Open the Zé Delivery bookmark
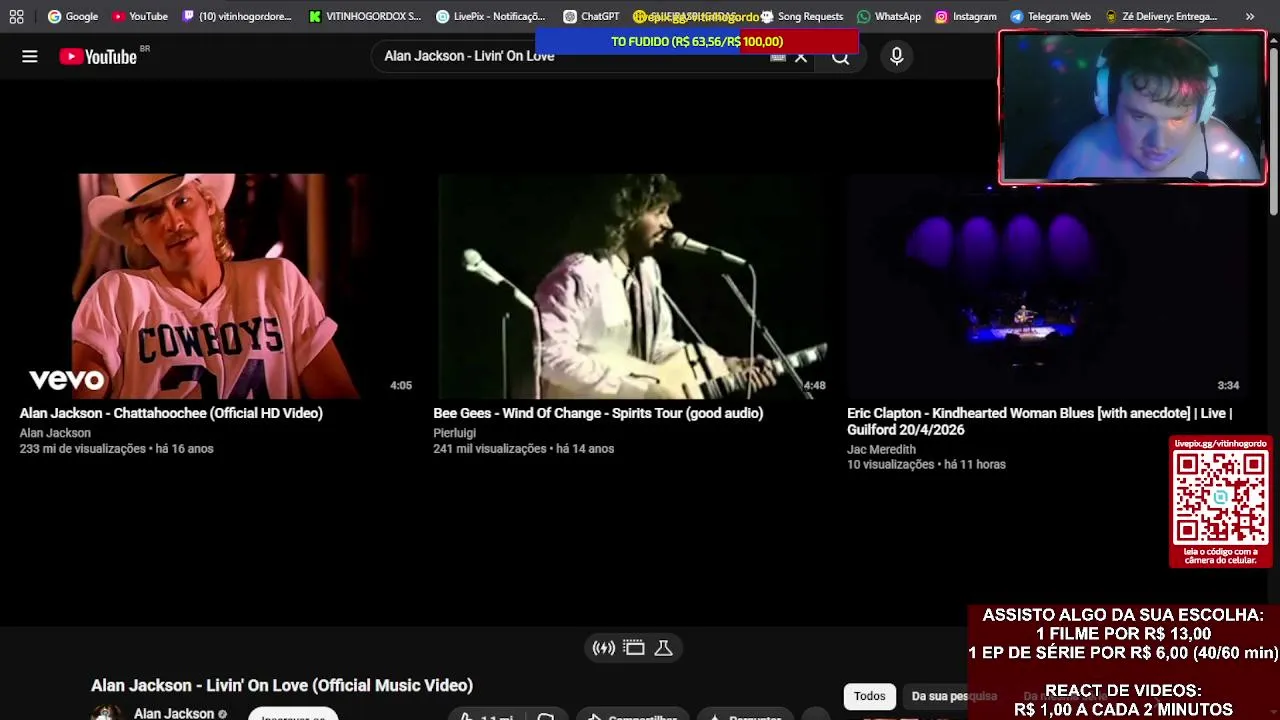The image size is (1280, 720). (1161, 16)
